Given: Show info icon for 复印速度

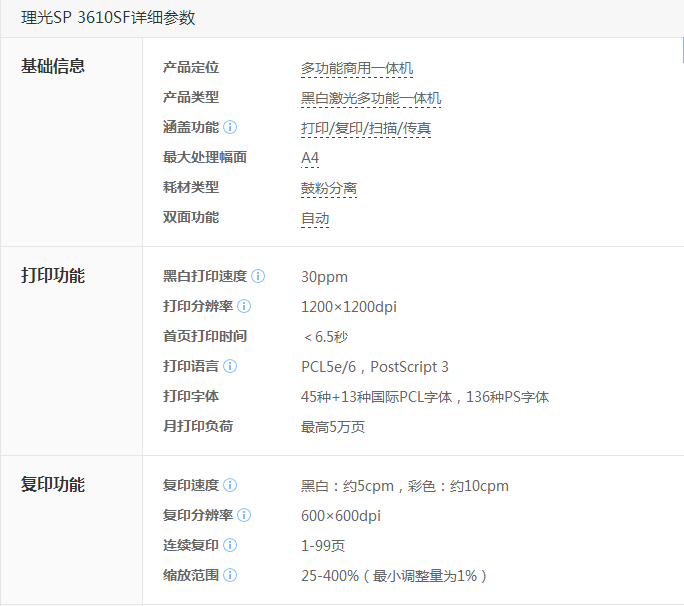Looking at the screenshot, I should click(230, 485).
